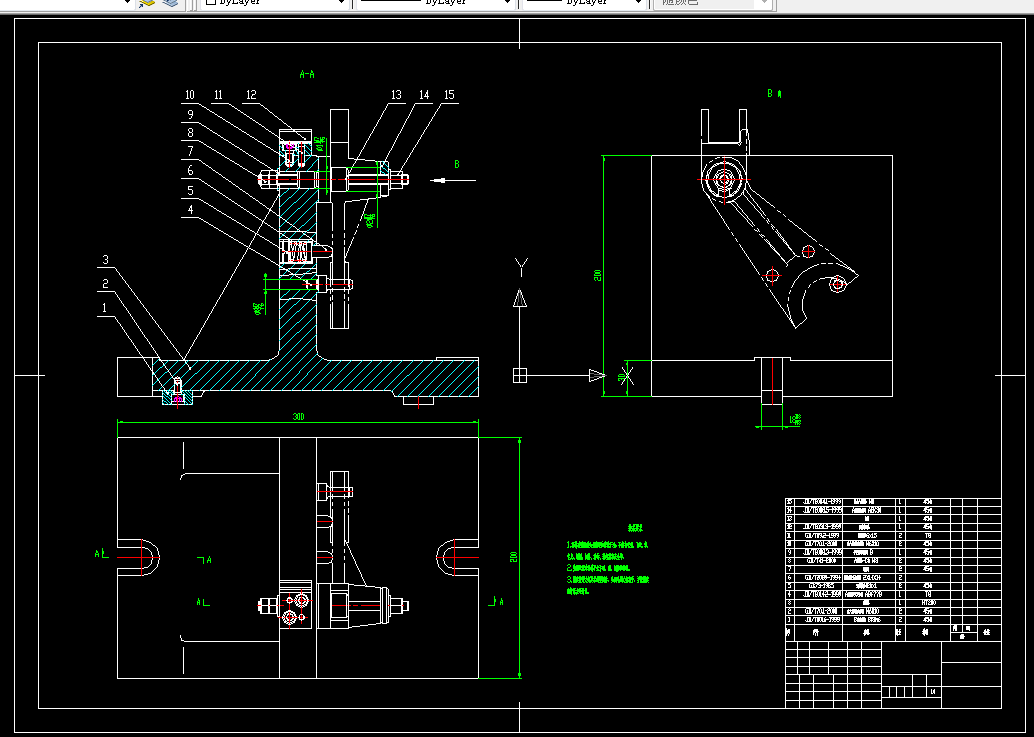
Task: Expand the layer list dropdown arrow
Action: [127, 3]
